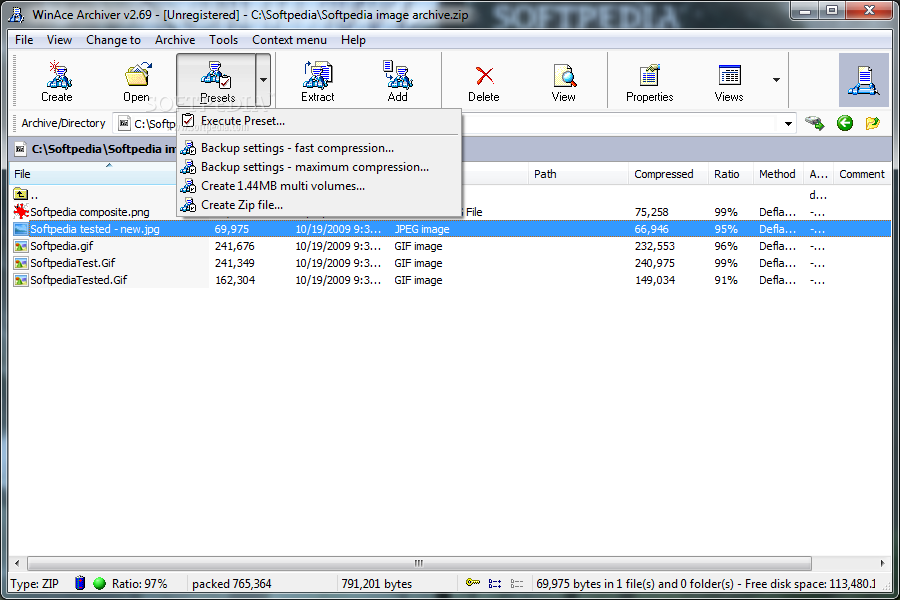Click the Archive/Directory path input field
900x600 pixels.
tap(454, 123)
